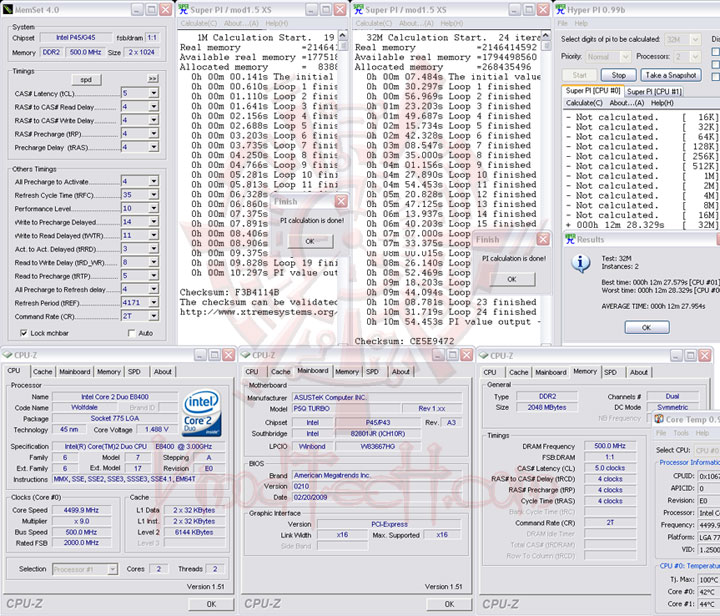Click the spd button in MemSet
The image size is (720, 616).
(x=86, y=80)
